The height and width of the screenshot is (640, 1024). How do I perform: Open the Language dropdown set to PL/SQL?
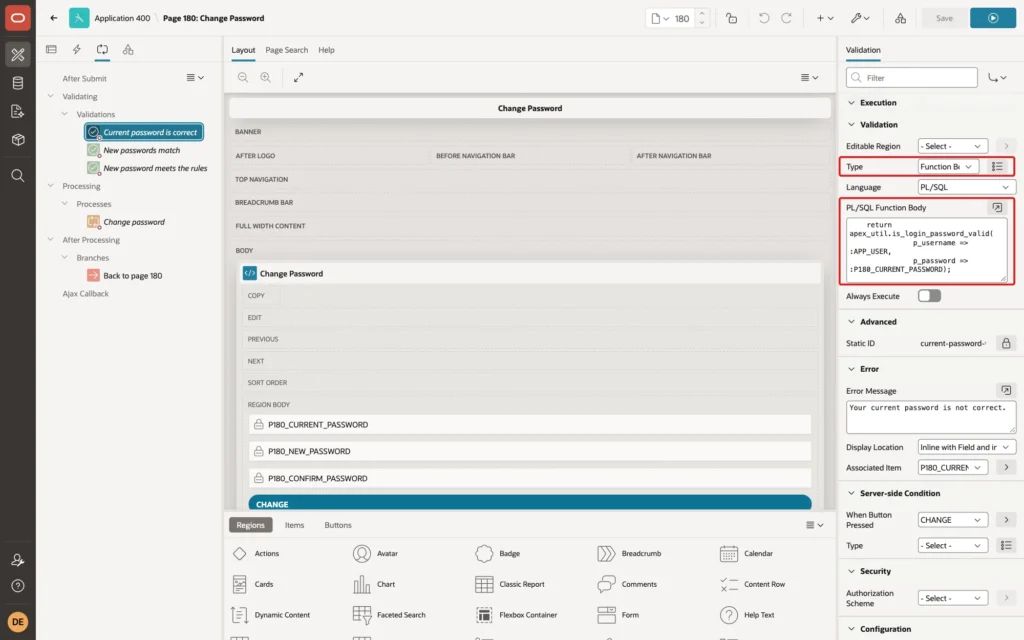966,187
